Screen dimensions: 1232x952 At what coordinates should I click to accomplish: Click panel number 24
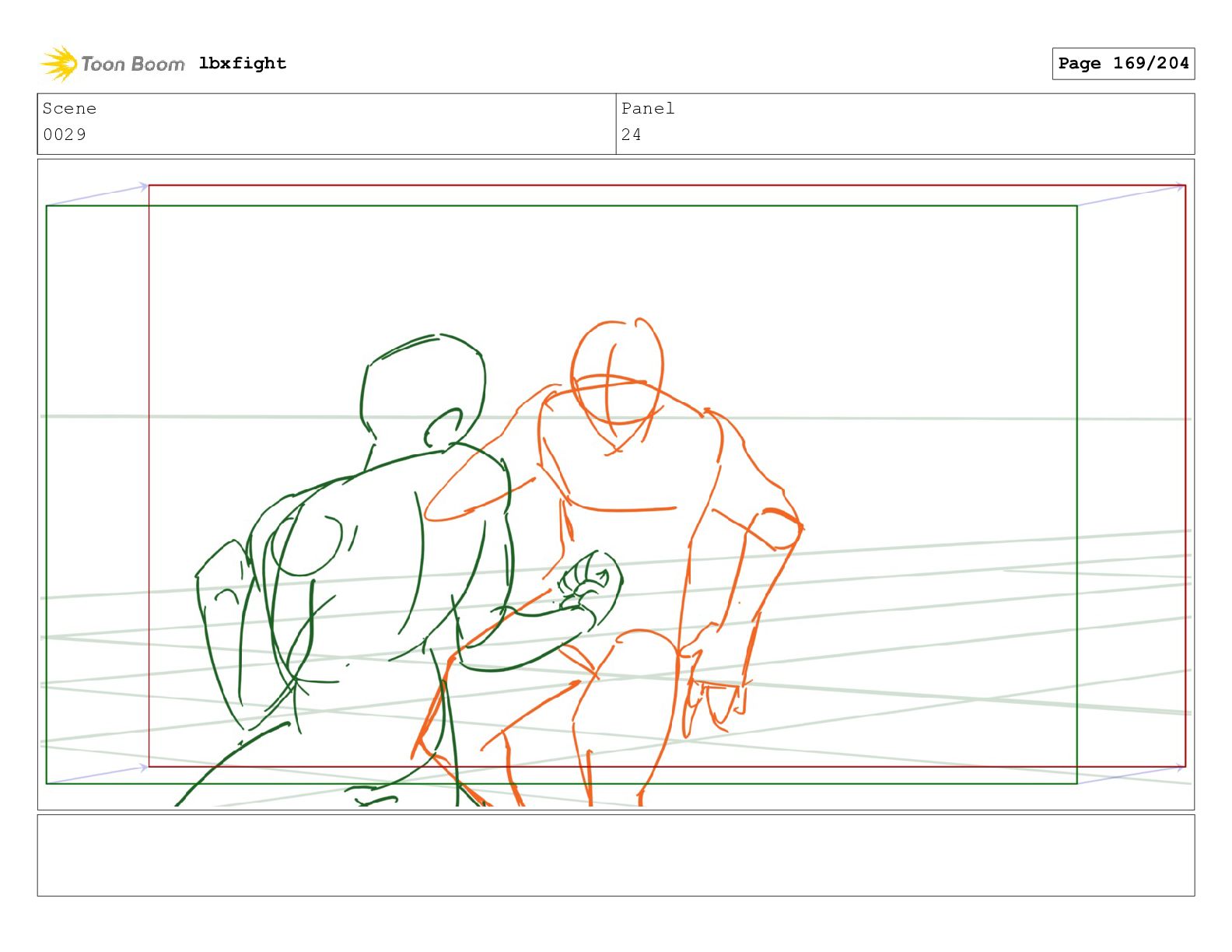click(x=632, y=135)
